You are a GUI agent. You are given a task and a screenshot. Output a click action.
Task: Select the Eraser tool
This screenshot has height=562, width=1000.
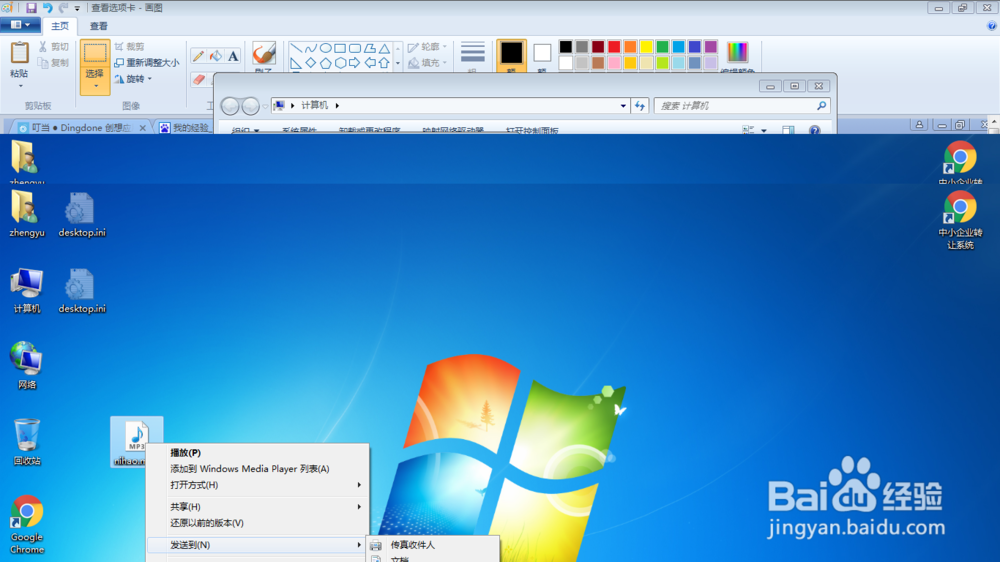(199, 79)
